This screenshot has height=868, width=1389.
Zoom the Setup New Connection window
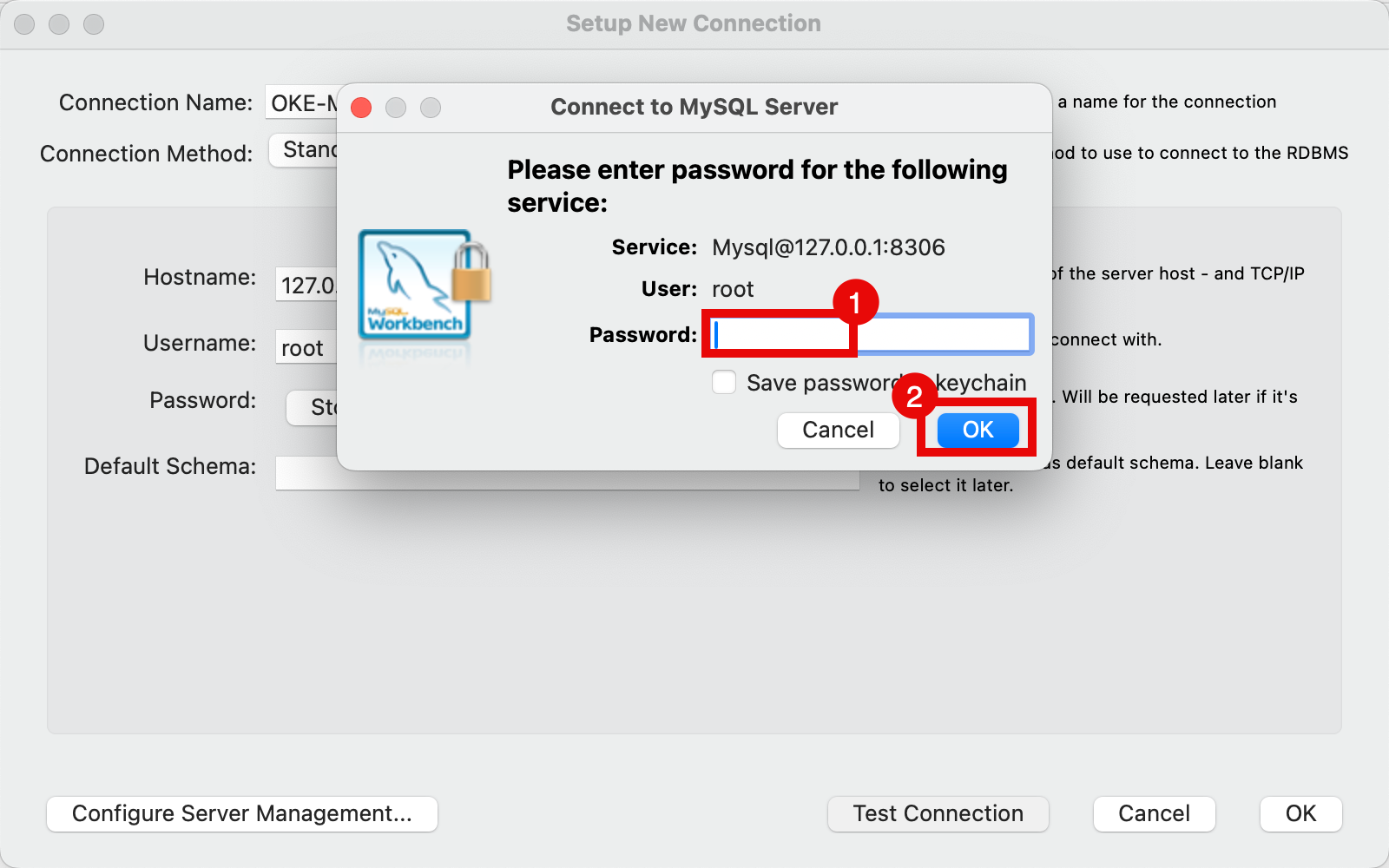tap(94, 24)
